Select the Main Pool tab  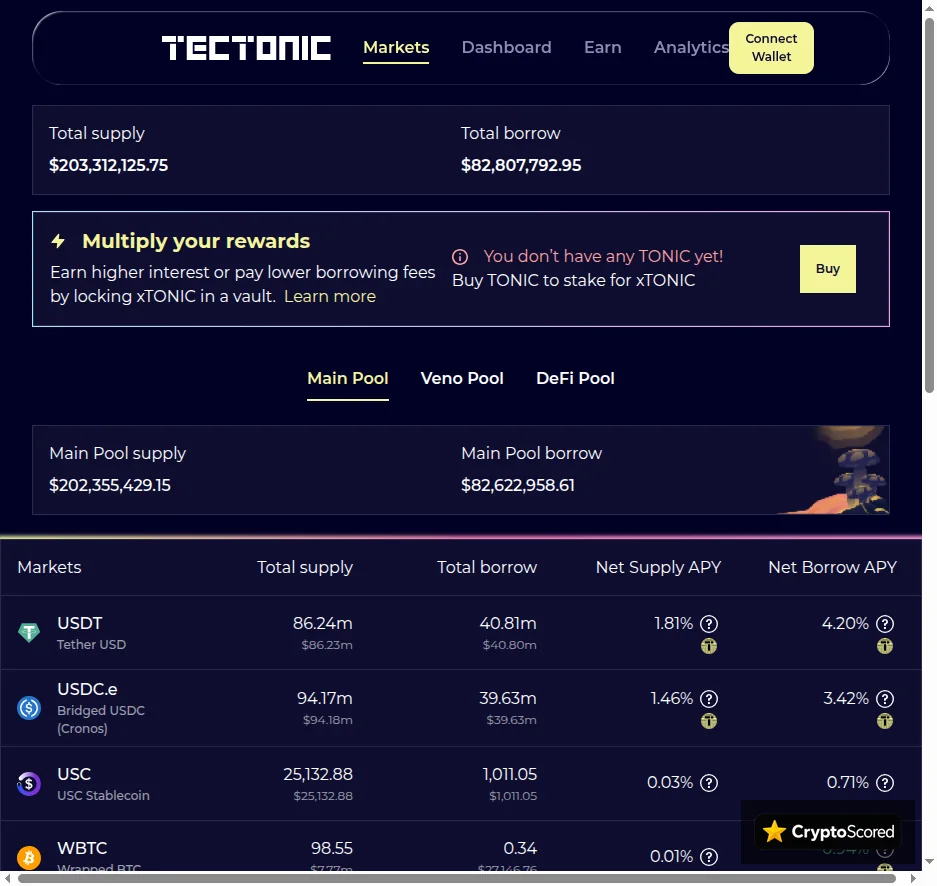coord(348,378)
